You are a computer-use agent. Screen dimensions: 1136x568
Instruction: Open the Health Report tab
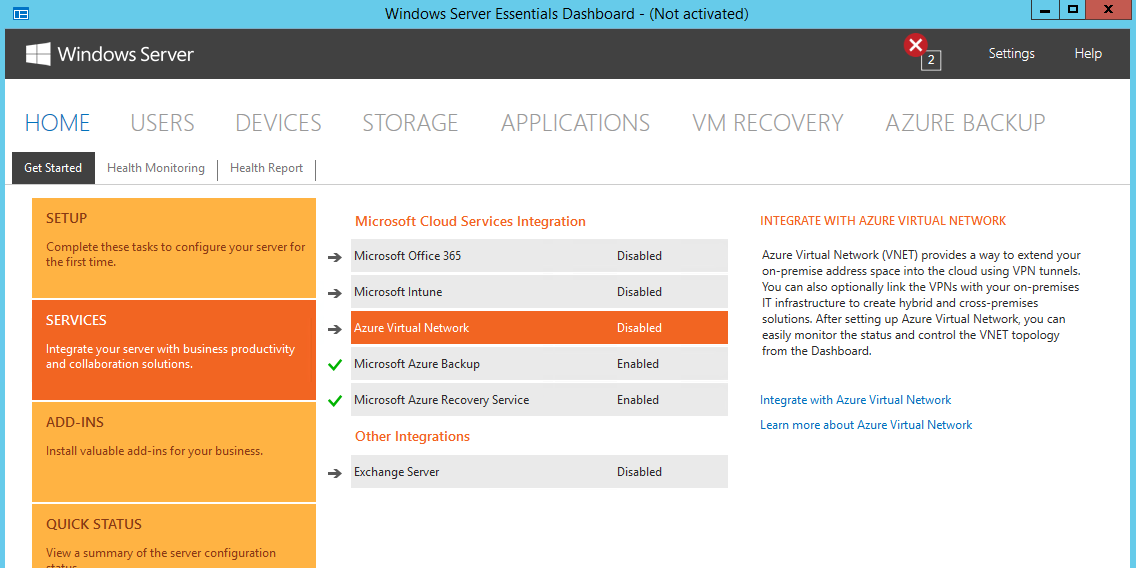point(267,168)
